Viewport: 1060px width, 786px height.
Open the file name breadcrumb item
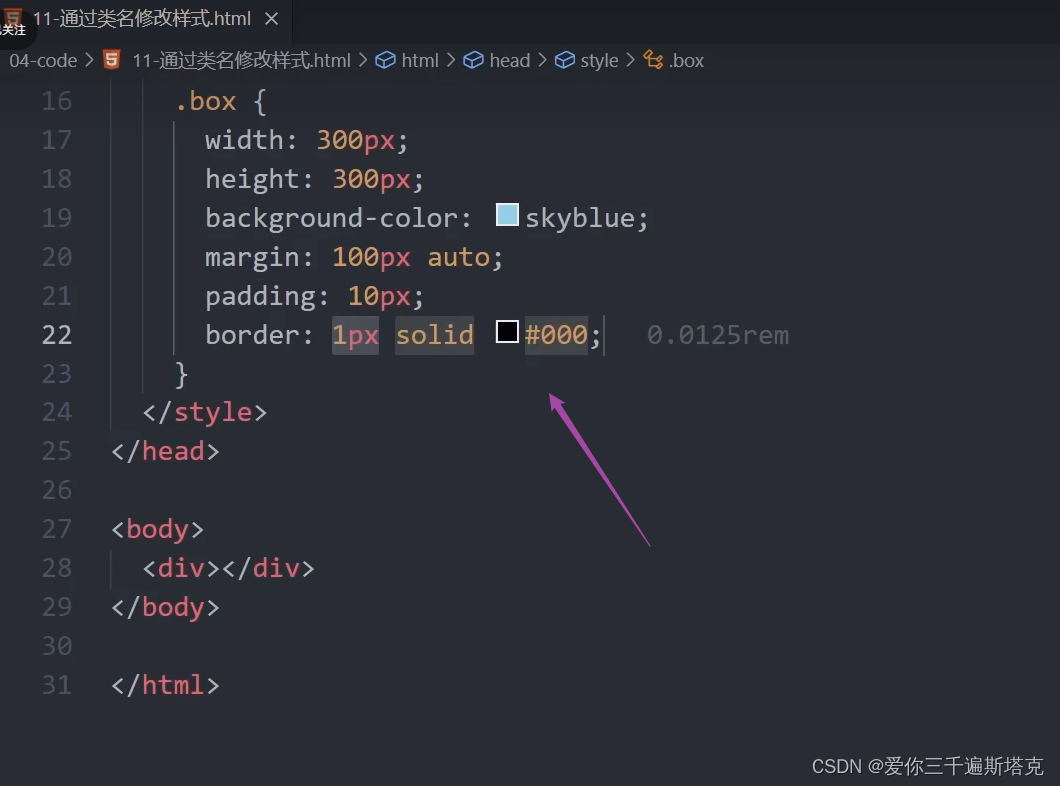(241, 61)
